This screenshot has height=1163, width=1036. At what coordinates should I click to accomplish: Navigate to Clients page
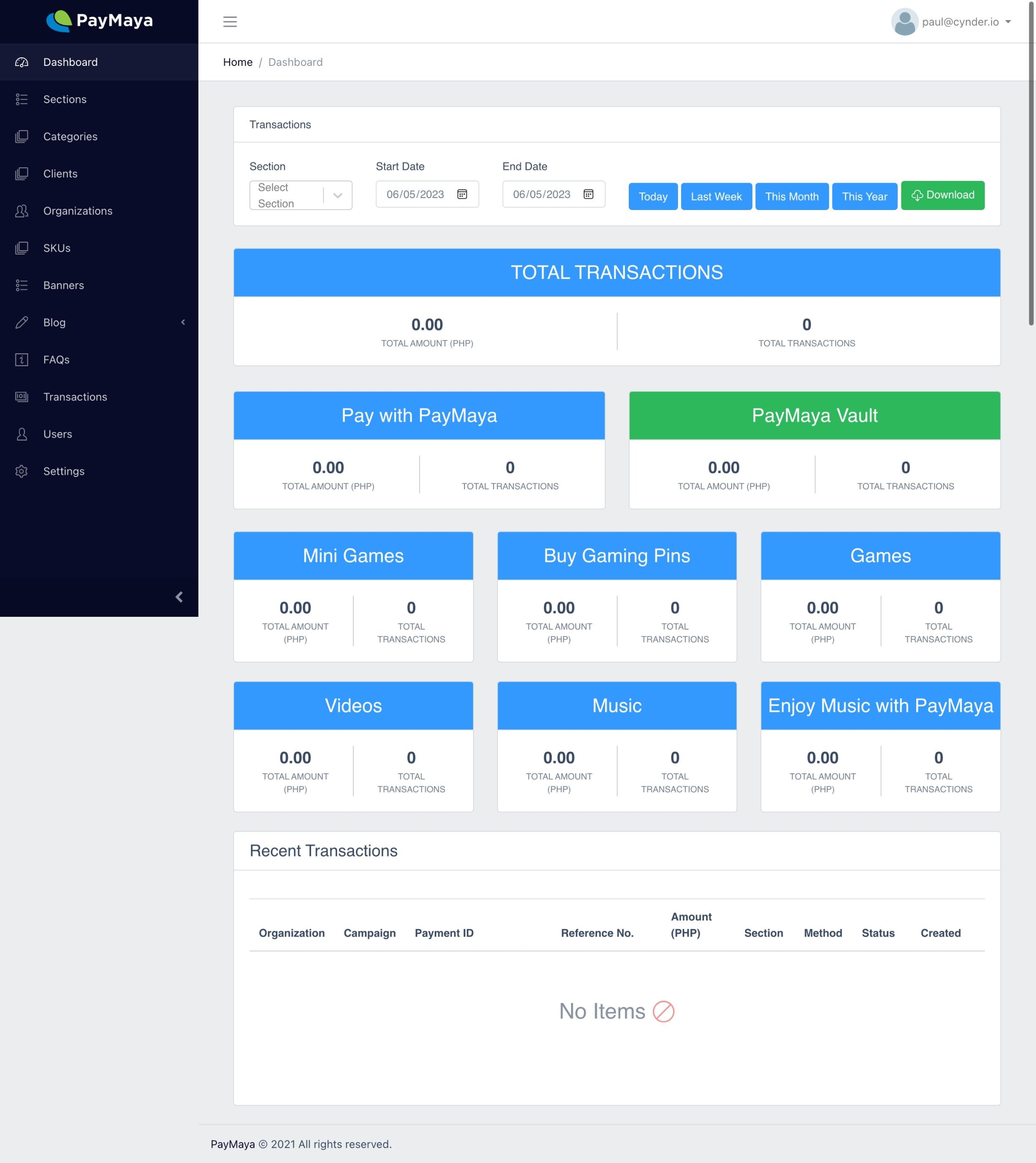coord(99,174)
